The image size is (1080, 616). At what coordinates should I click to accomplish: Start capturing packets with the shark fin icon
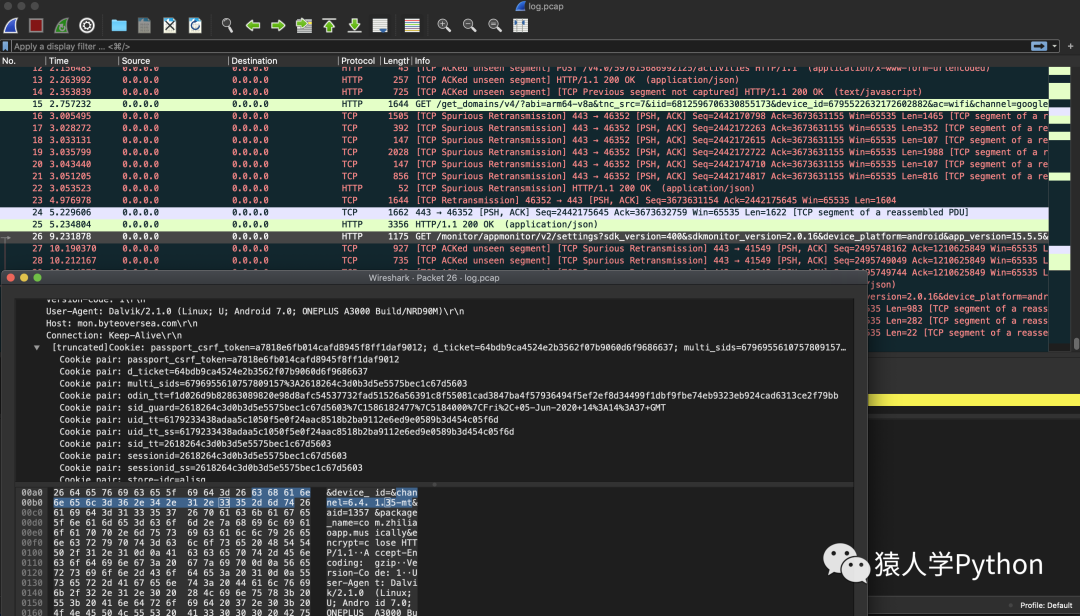coord(11,25)
